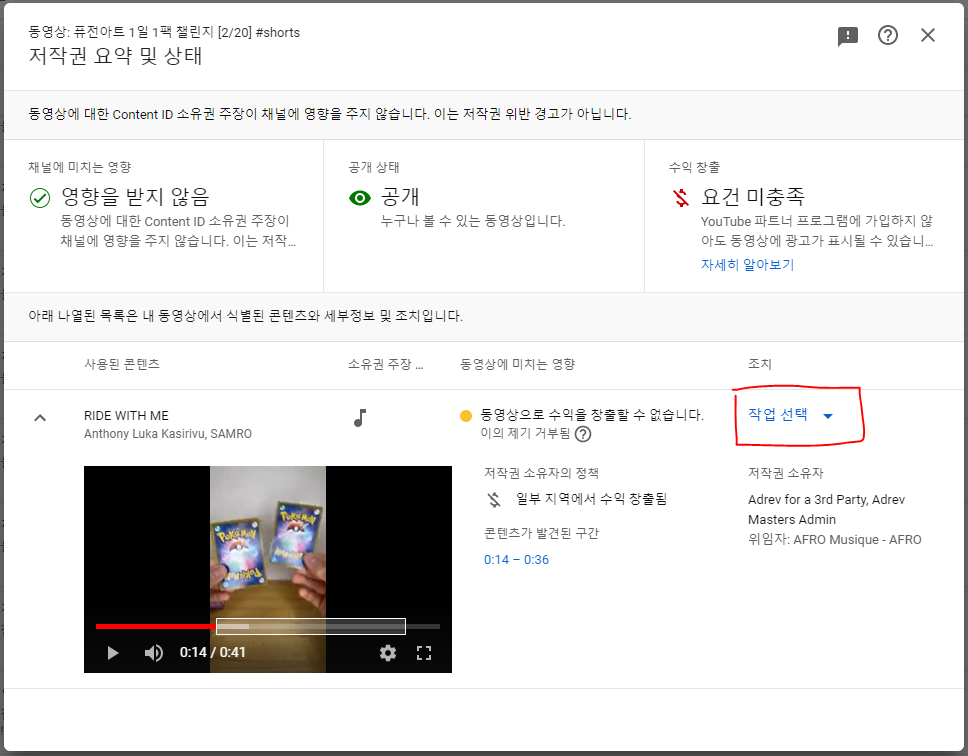Click the red crossed dollar monetization icon
Image resolution: width=968 pixels, height=756 pixels.
pyautogui.click(x=680, y=197)
